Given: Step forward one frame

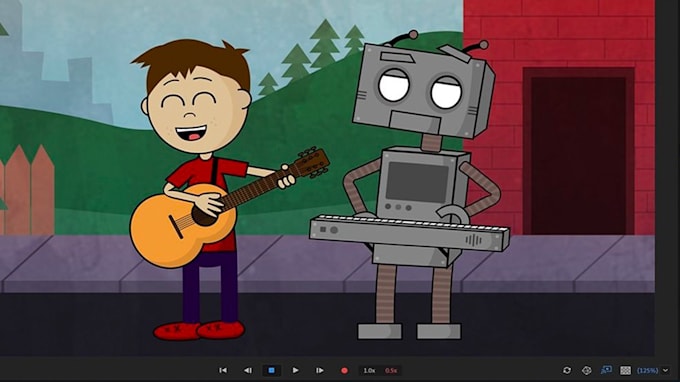Looking at the screenshot, I should (x=320, y=370).
